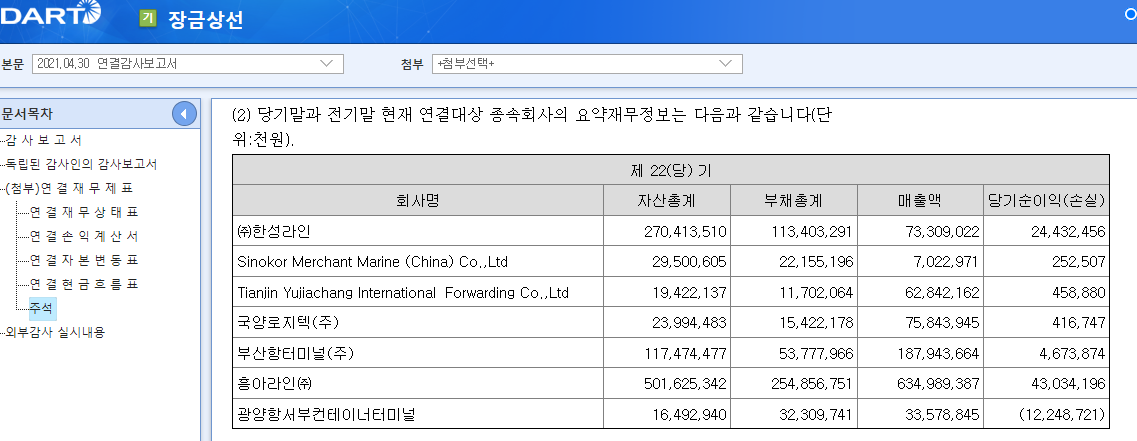The width and height of the screenshot is (1137, 441).
Task: Click the value 22,155,196
Action: (x=816, y=261)
